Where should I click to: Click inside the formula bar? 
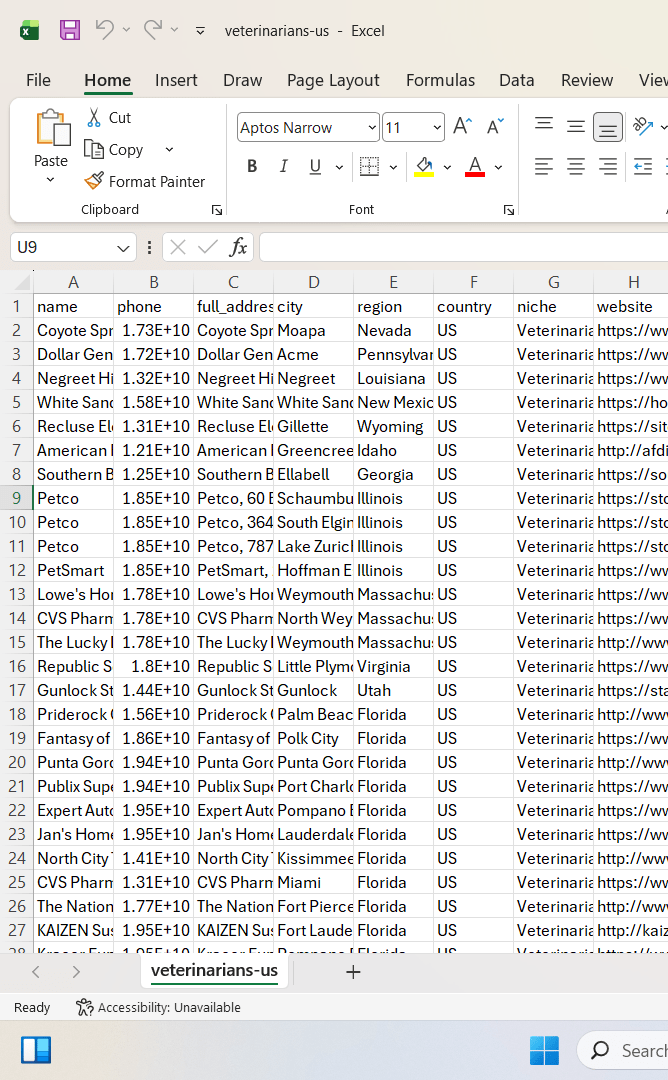[463, 247]
